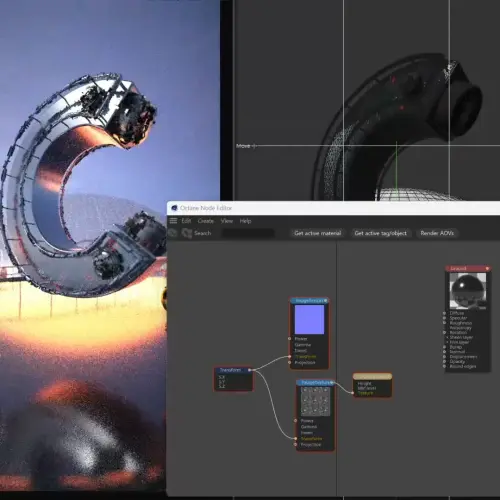The height and width of the screenshot is (500, 500).
Task: Click the Render AOVs button
Action: pyautogui.click(x=437, y=233)
